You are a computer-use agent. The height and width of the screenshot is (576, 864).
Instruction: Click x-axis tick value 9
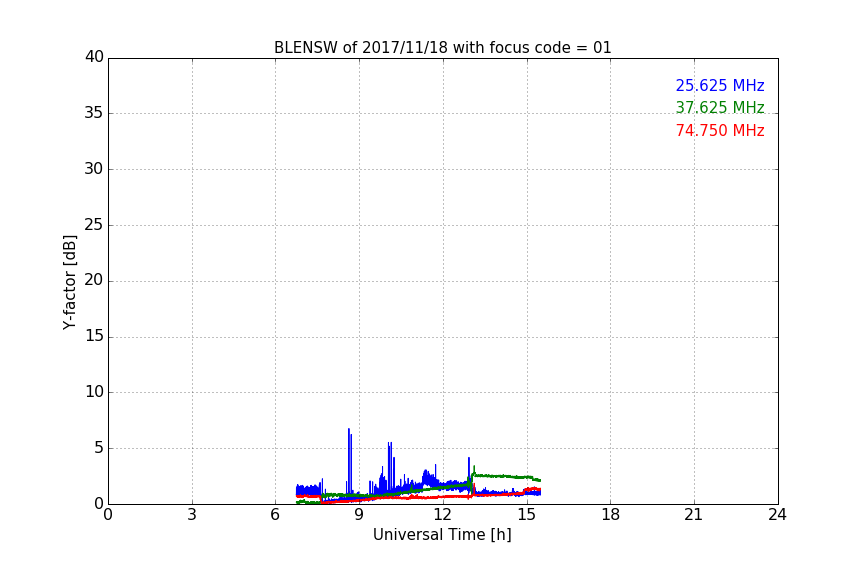(359, 515)
